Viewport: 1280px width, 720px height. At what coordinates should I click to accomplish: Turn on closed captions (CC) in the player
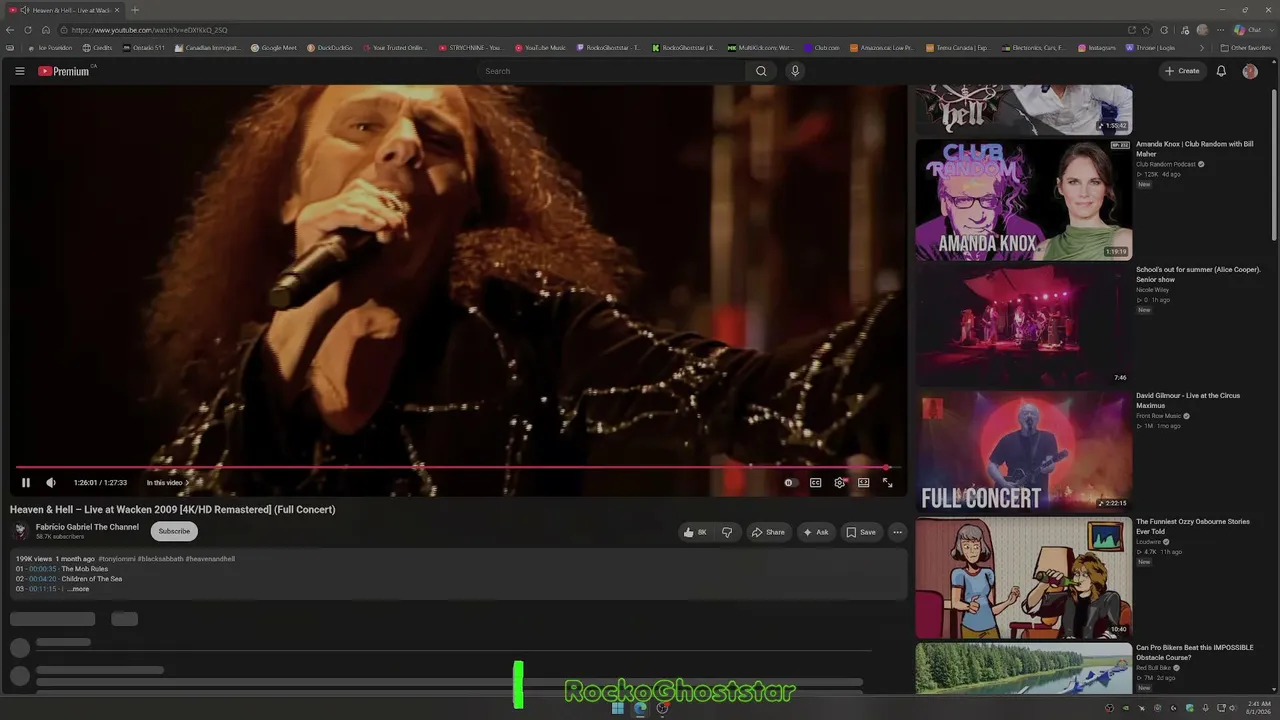pyautogui.click(x=815, y=483)
